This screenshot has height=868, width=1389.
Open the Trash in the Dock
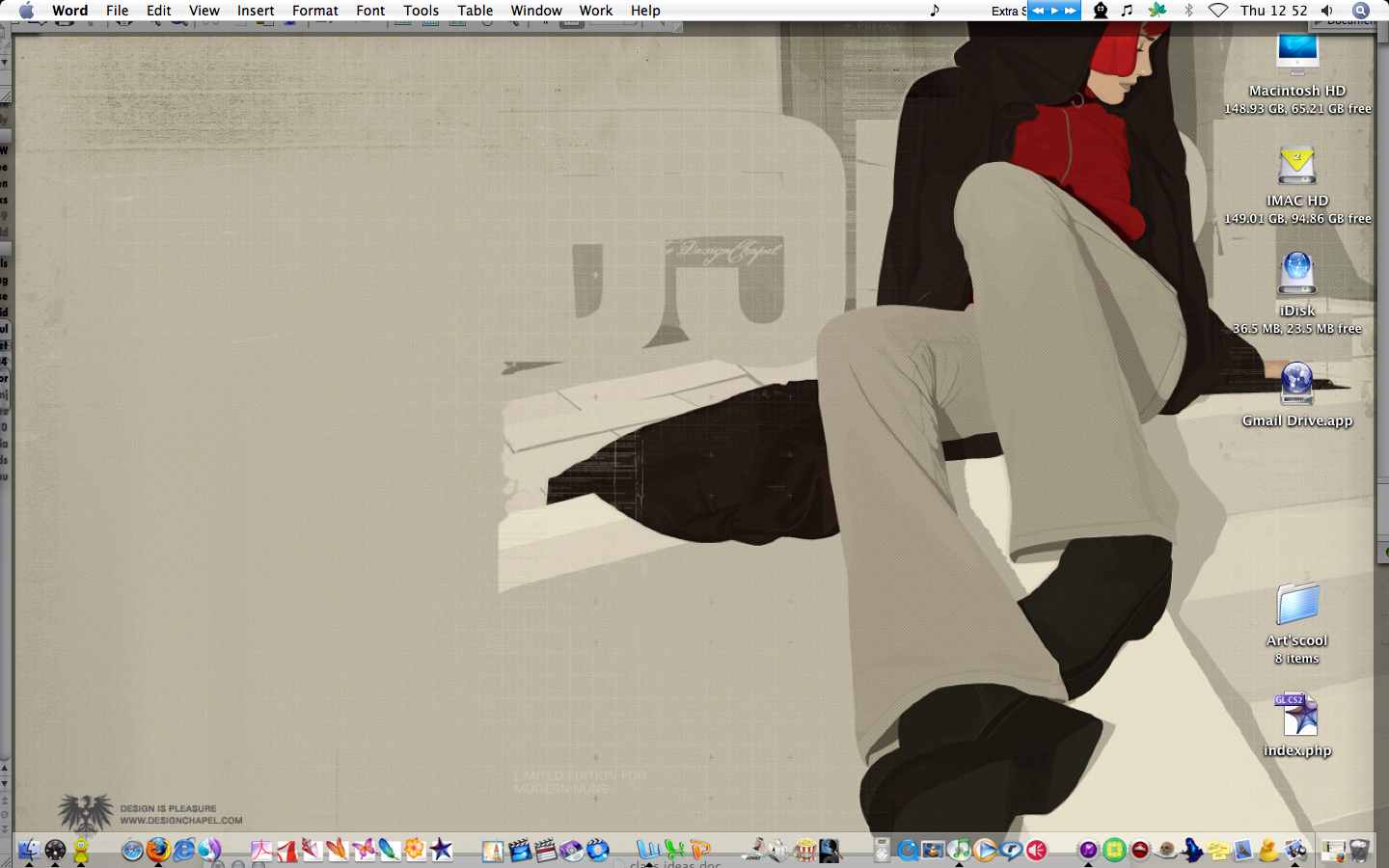coord(1359,850)
